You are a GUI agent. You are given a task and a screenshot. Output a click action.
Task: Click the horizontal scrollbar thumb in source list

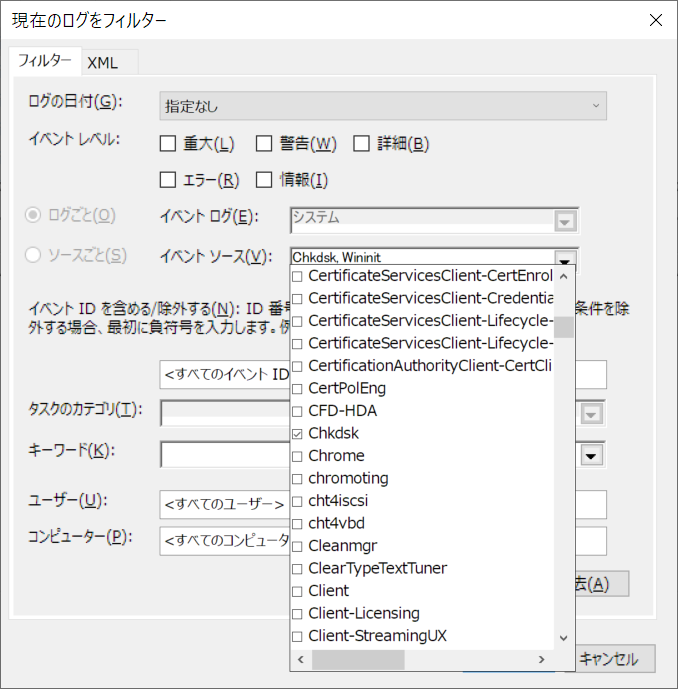(358, 659)
